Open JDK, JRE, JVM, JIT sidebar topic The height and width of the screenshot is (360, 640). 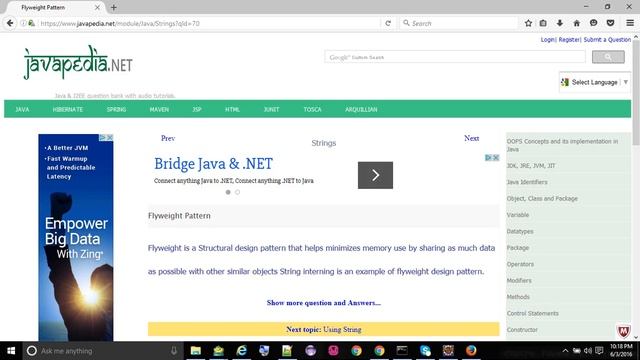coord(531,166)
